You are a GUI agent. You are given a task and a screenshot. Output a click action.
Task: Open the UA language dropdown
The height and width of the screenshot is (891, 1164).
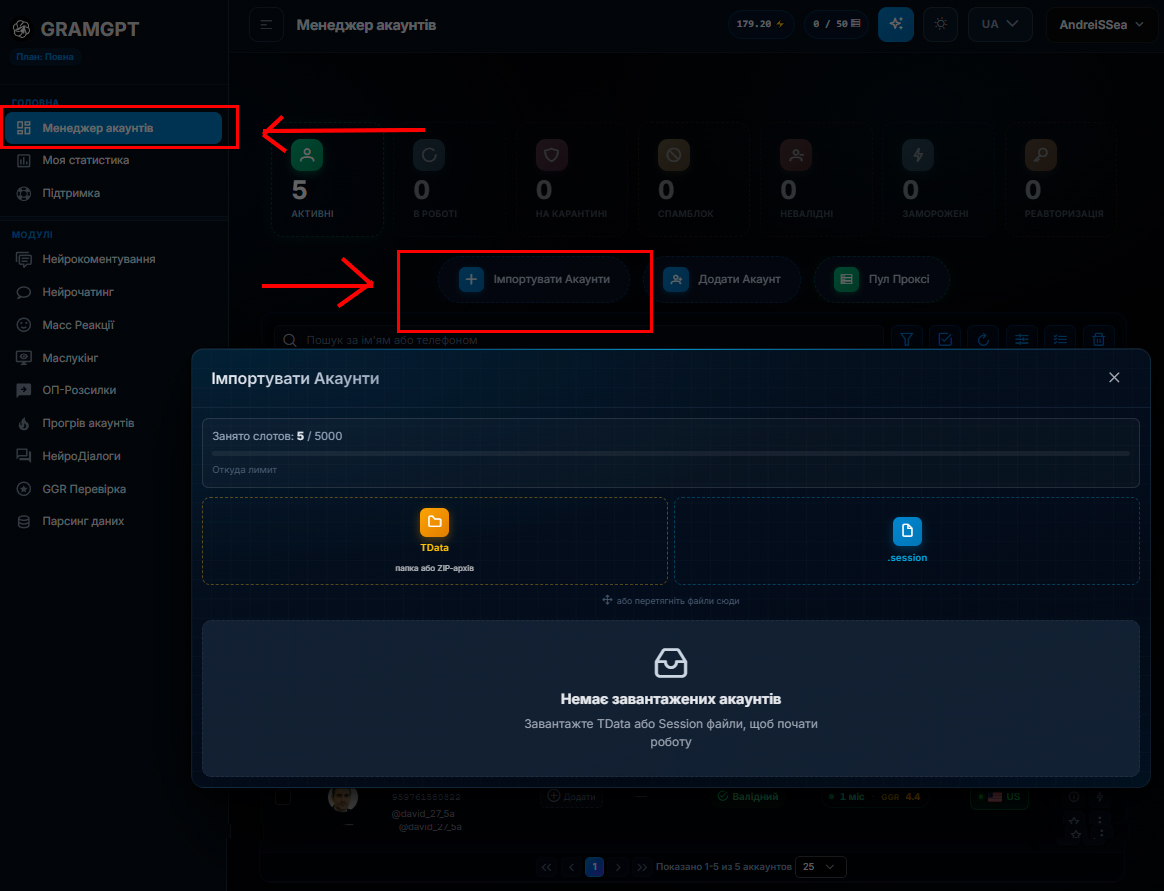(x=1000, y=25)
